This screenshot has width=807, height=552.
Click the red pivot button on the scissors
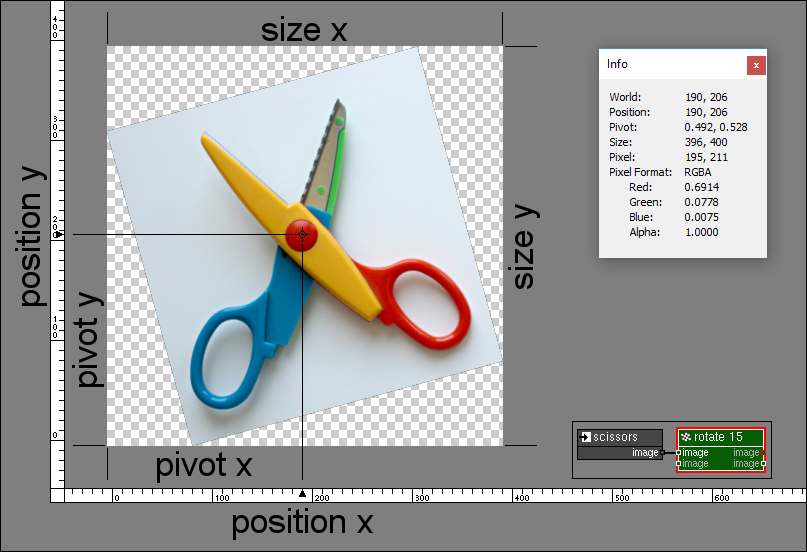point(302,235)
